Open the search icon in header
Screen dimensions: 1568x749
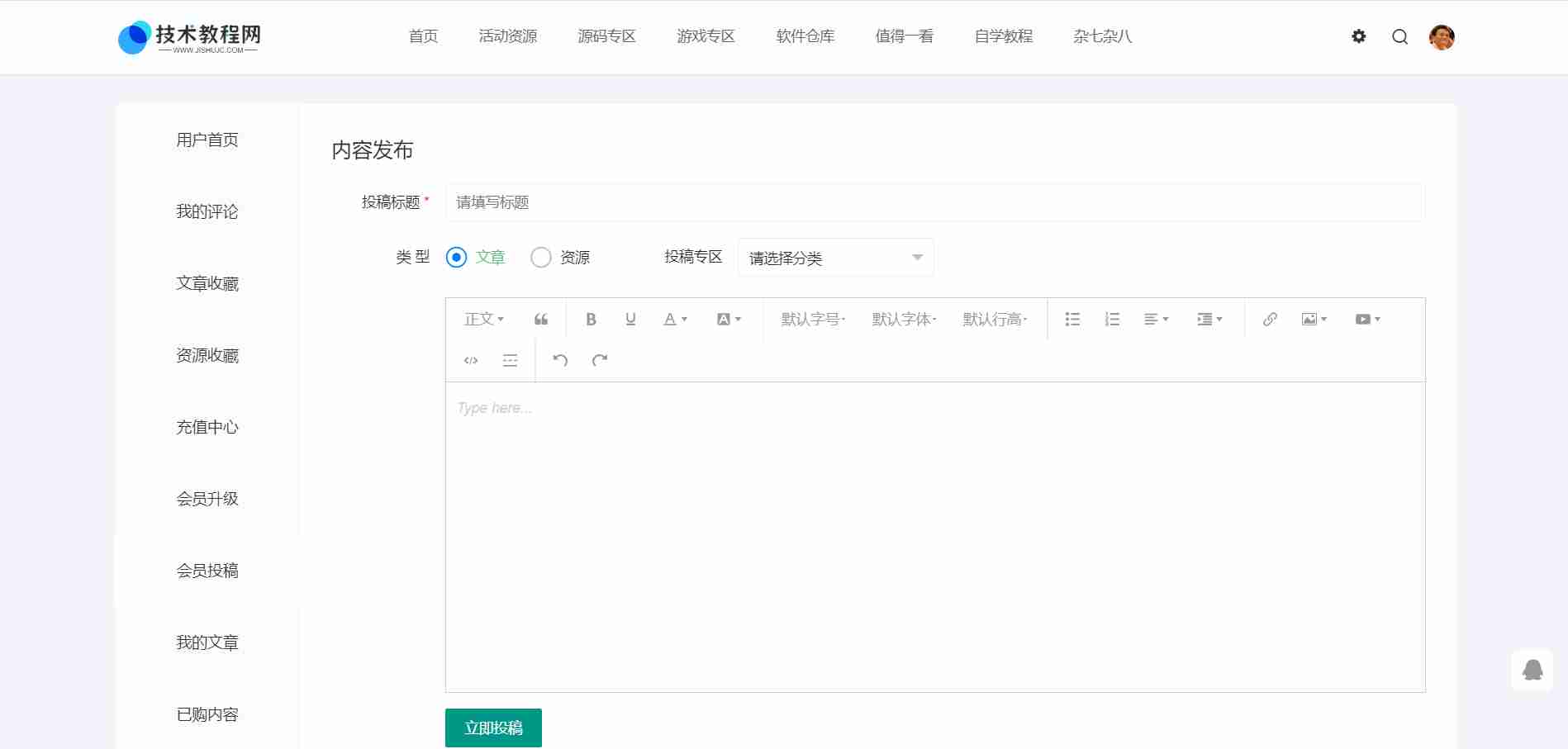1399,37
